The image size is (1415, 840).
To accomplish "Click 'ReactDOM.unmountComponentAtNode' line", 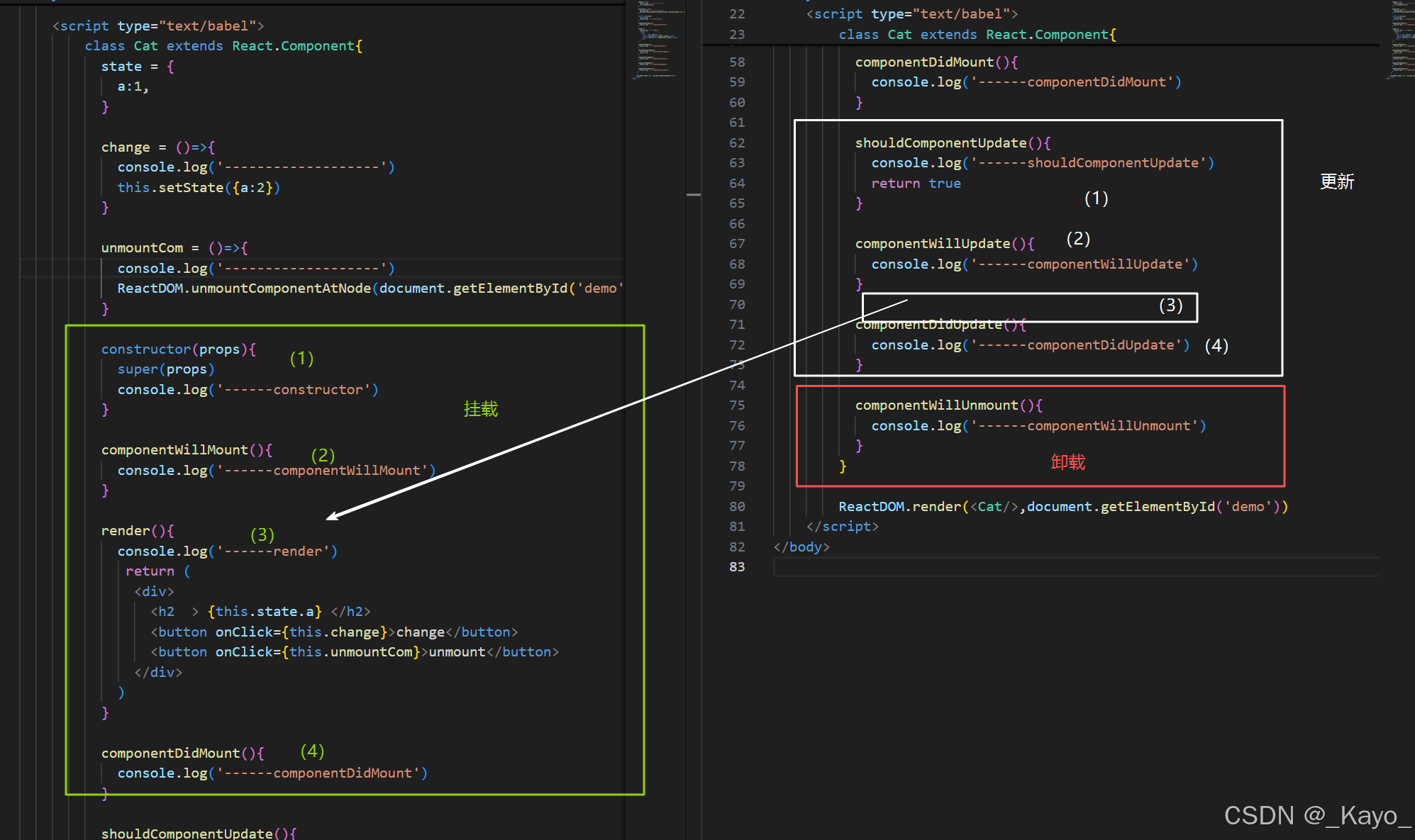I will coord(370,289).
